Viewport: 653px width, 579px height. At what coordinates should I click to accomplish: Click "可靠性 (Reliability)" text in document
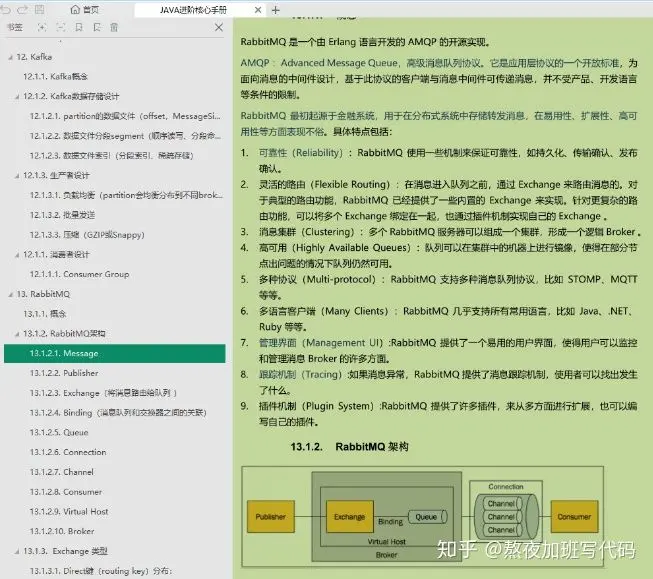(x=301, y=153)
